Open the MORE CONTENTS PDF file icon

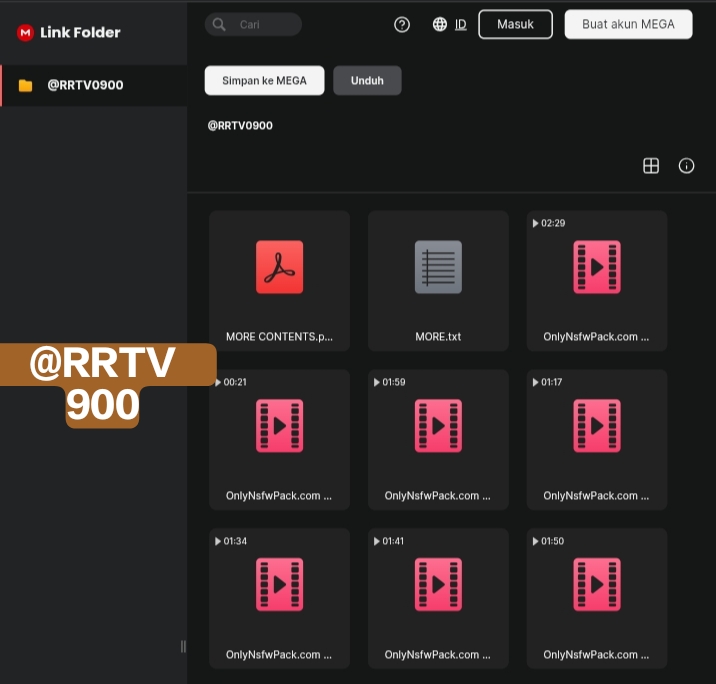[279, 267]
